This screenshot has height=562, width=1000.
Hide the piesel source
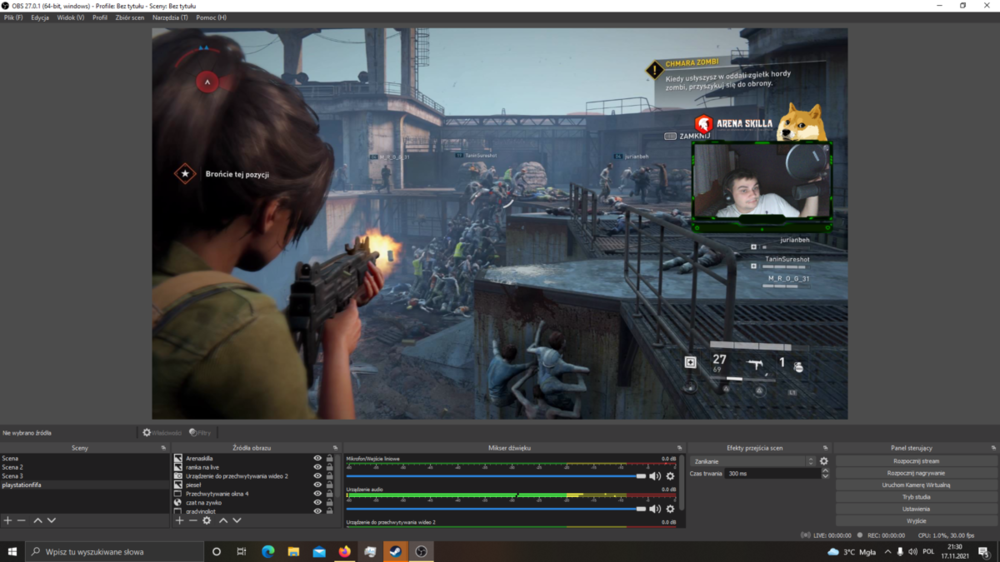pos(318,485)
